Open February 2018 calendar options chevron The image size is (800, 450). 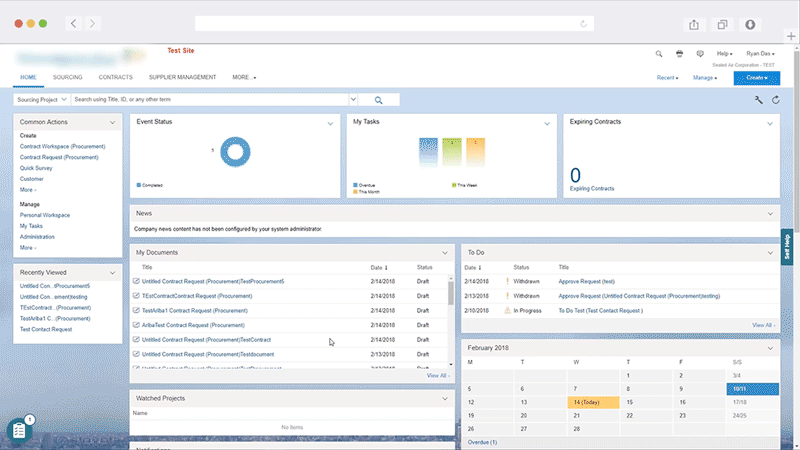(770, 348)
